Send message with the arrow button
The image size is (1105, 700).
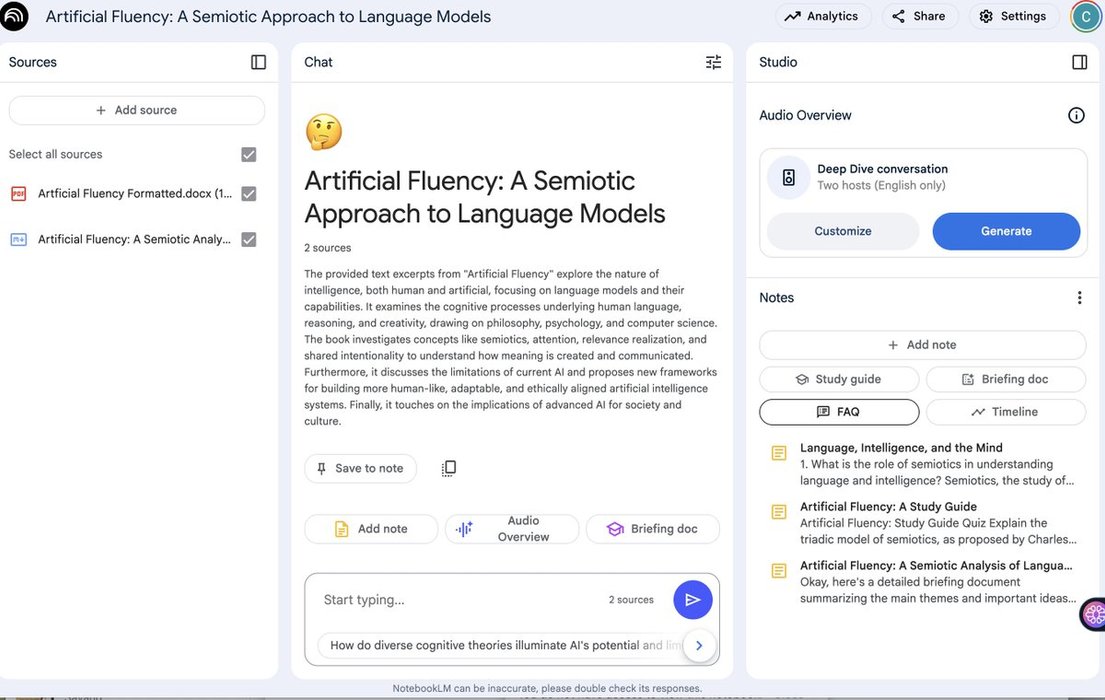coord(692,600)
